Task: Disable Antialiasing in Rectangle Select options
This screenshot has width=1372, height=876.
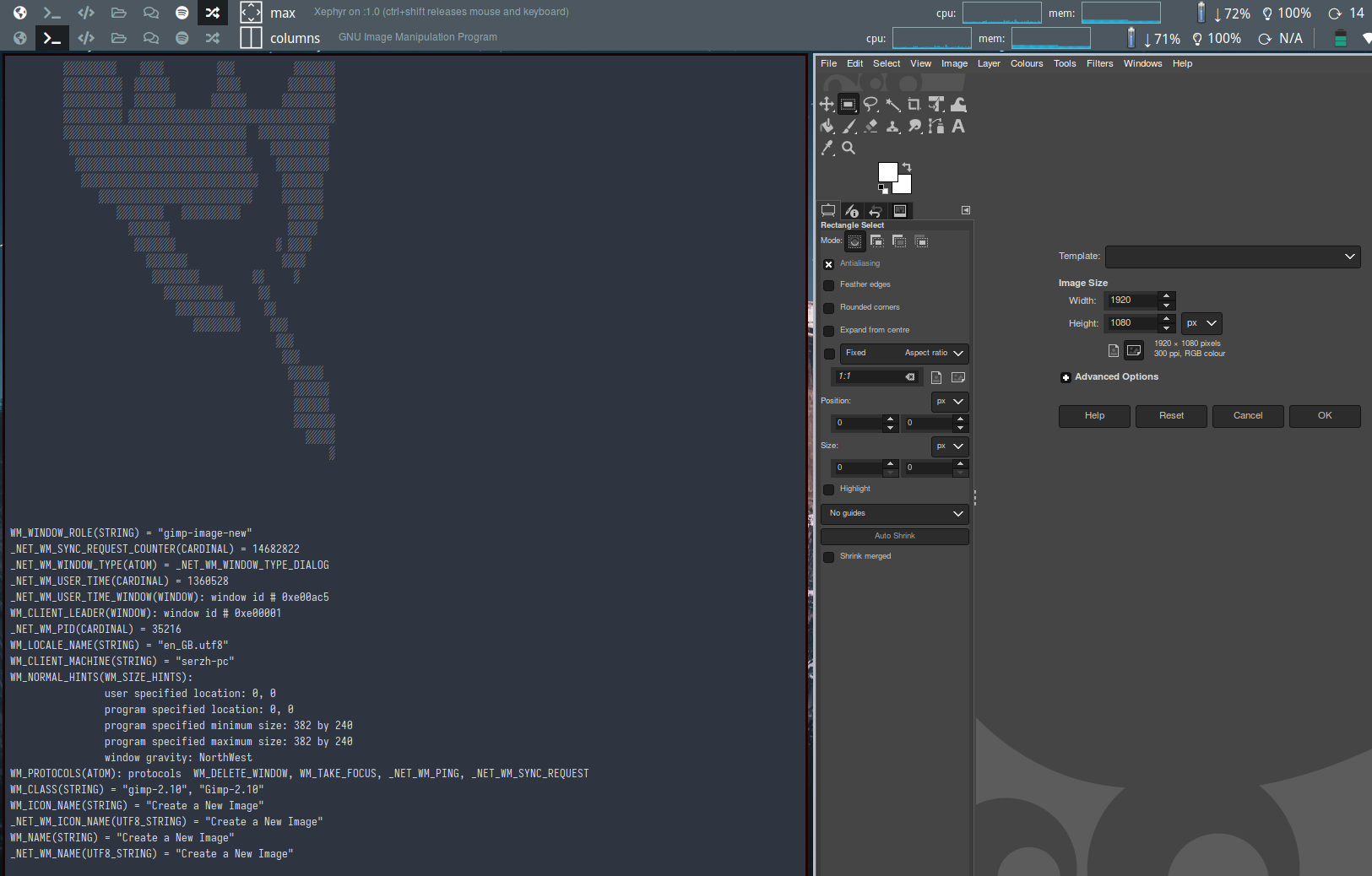Action: 827,264
